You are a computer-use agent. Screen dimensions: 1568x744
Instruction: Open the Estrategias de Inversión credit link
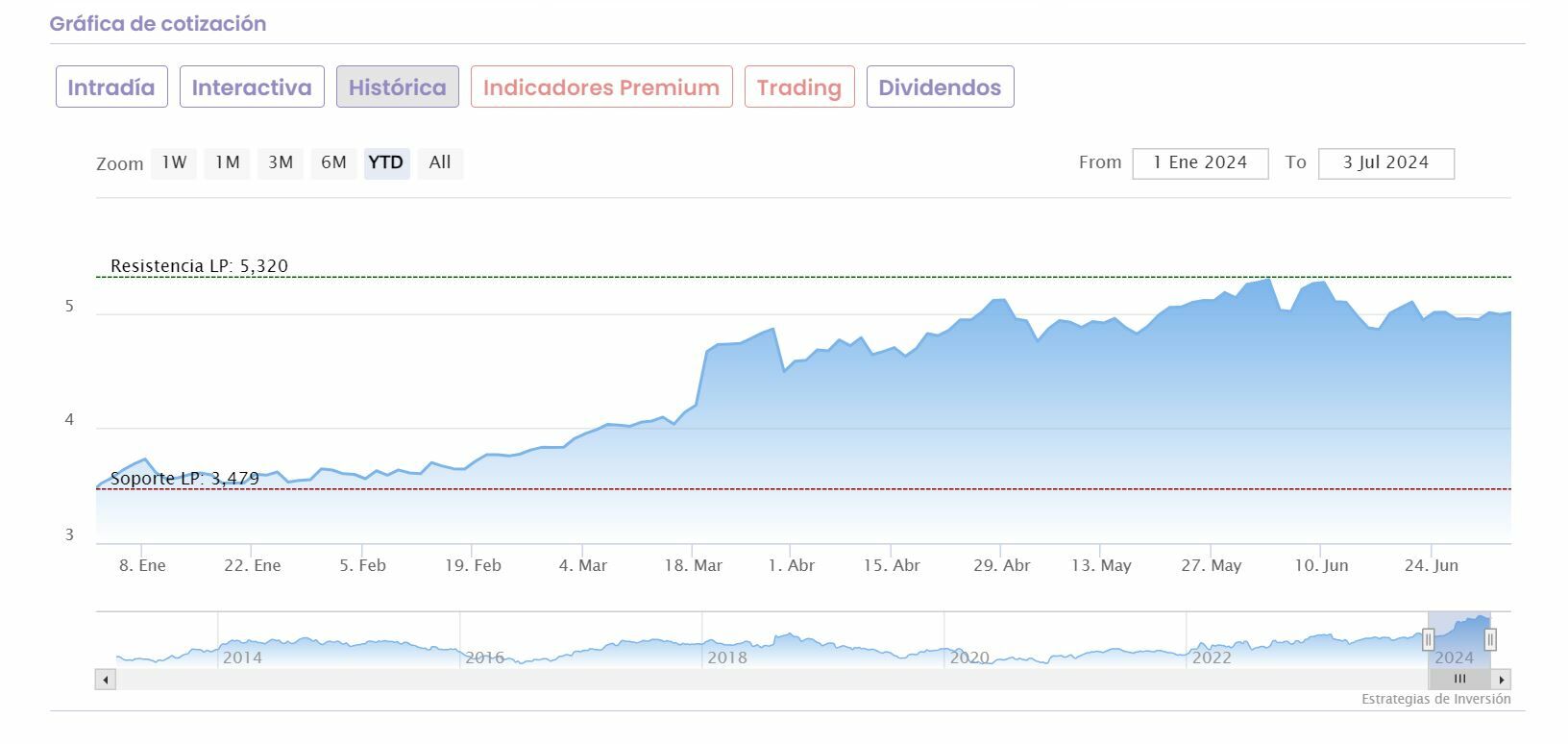pos(1435,700)
